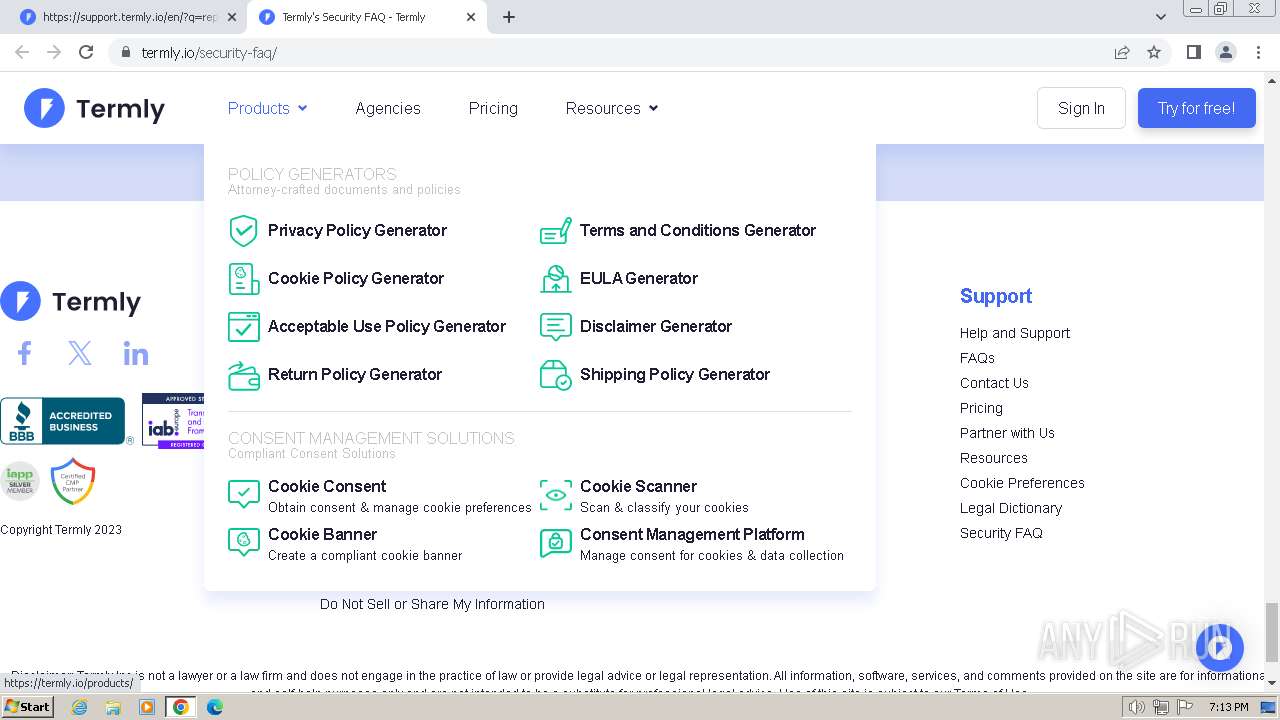Open the Legal Dictionary footer link
Viewport: 1280px width, 720px height.
tap(1011, 508)
